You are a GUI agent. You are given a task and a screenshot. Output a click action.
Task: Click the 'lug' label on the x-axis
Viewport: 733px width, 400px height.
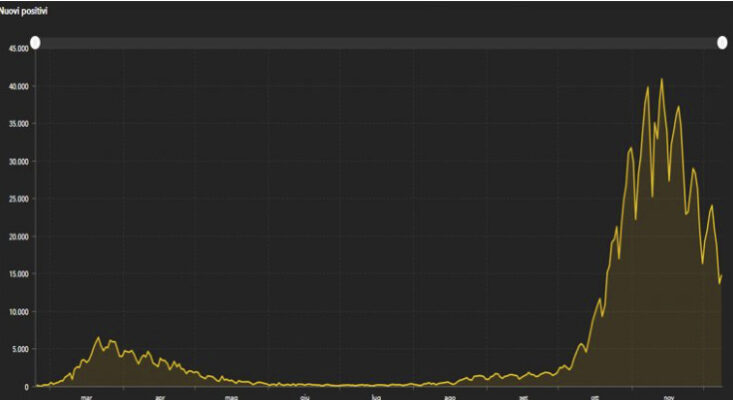pos(376,395)
